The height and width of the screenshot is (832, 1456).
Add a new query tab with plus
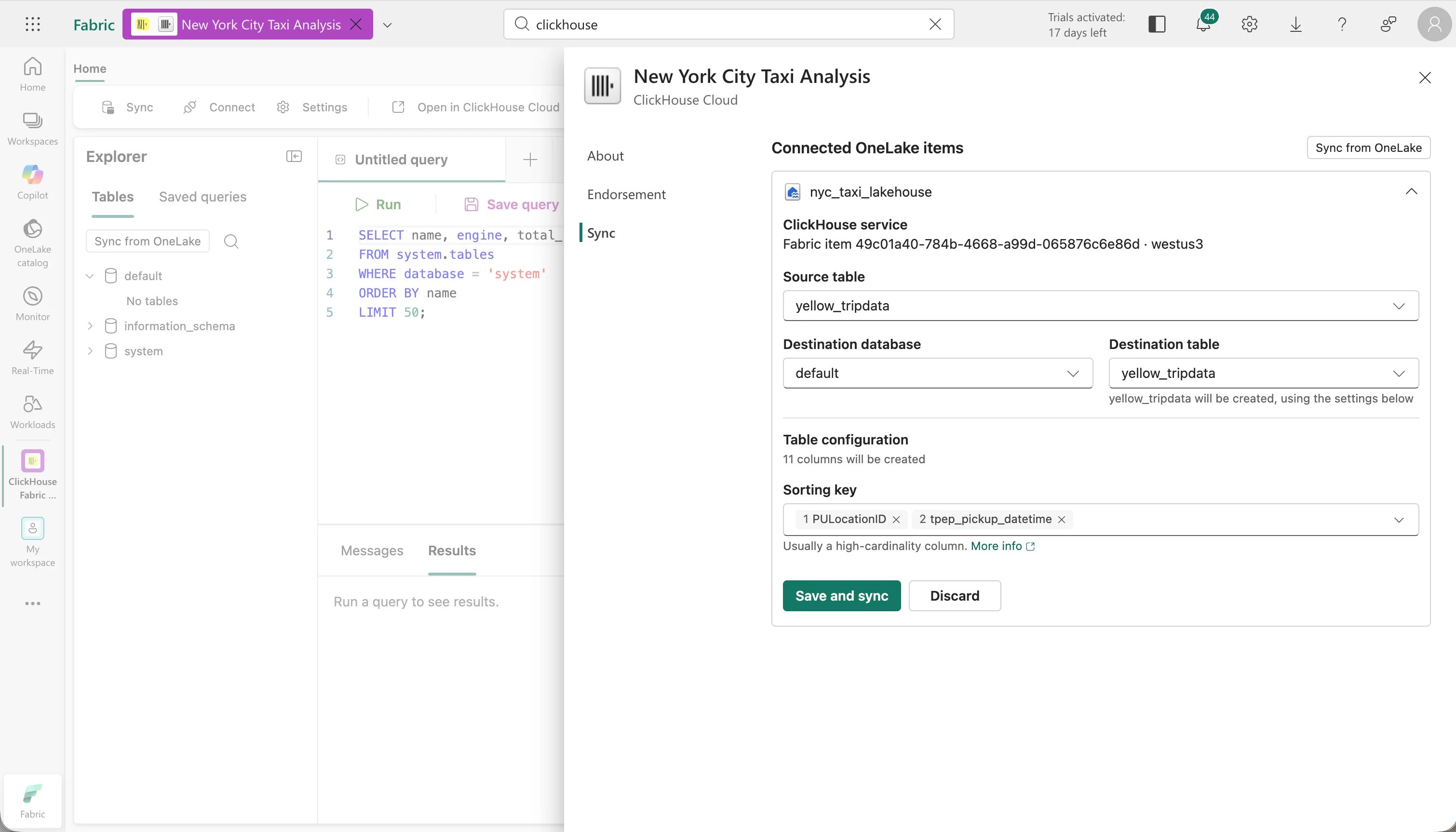click(530, 160)
